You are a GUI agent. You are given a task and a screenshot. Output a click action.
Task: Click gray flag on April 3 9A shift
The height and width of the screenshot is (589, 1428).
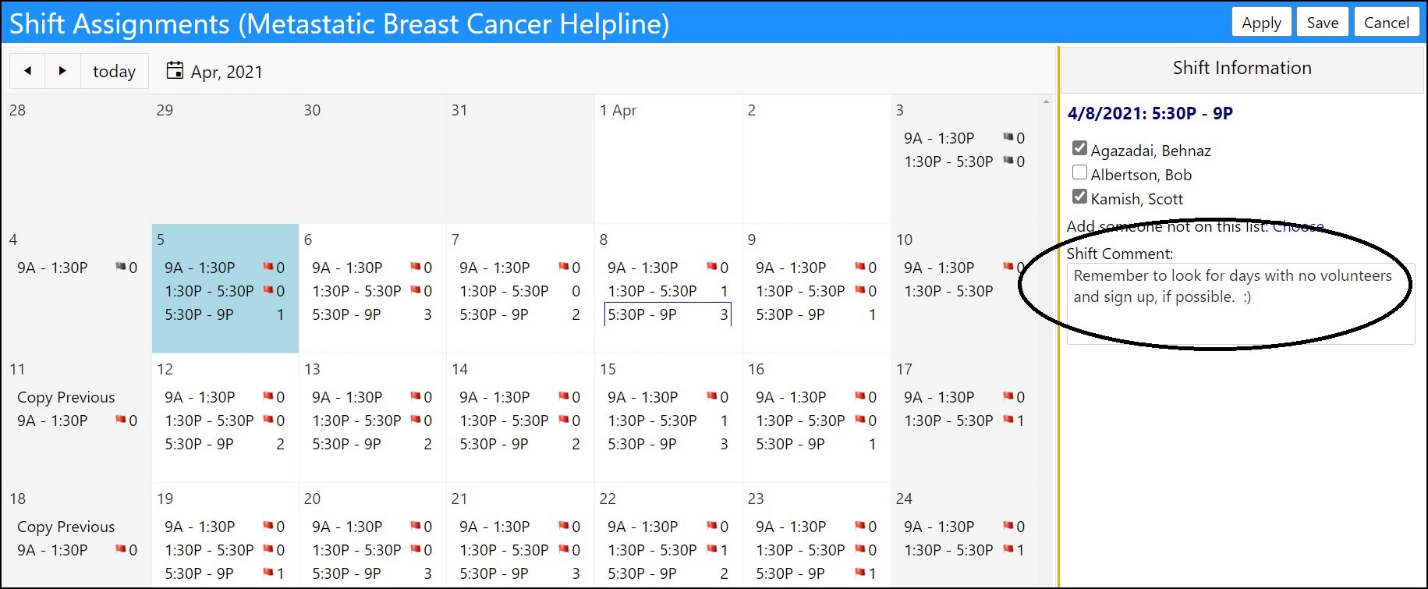[1008, 138]
